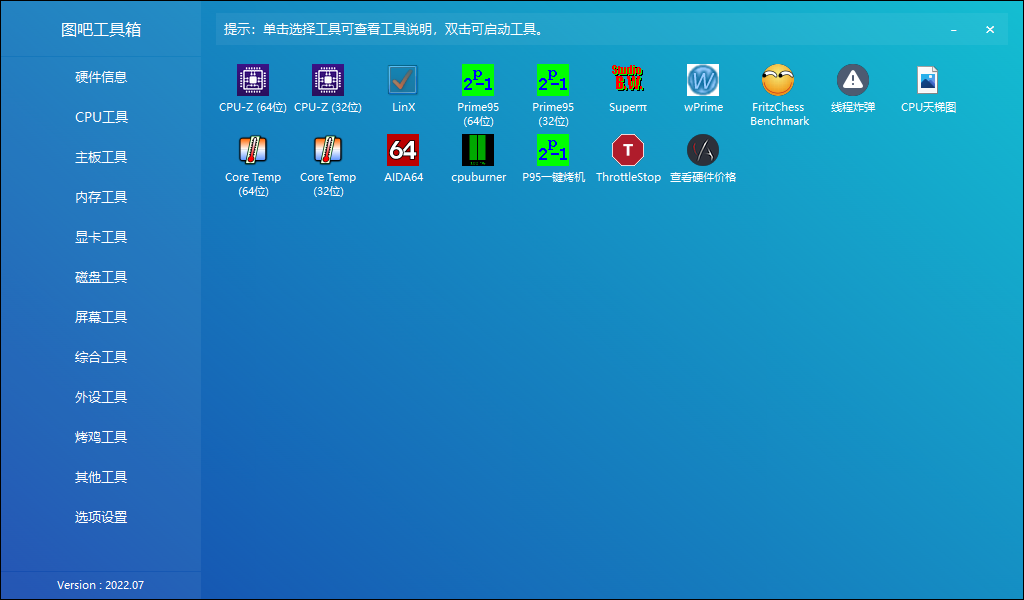
Task: Open 选项设置 in the sidebar
Action: coord(101,517)
